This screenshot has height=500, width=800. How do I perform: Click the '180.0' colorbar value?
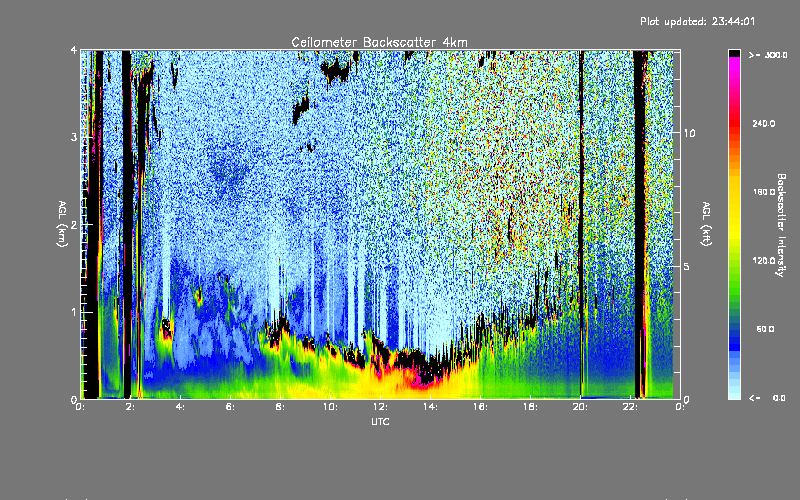point(763,192)
